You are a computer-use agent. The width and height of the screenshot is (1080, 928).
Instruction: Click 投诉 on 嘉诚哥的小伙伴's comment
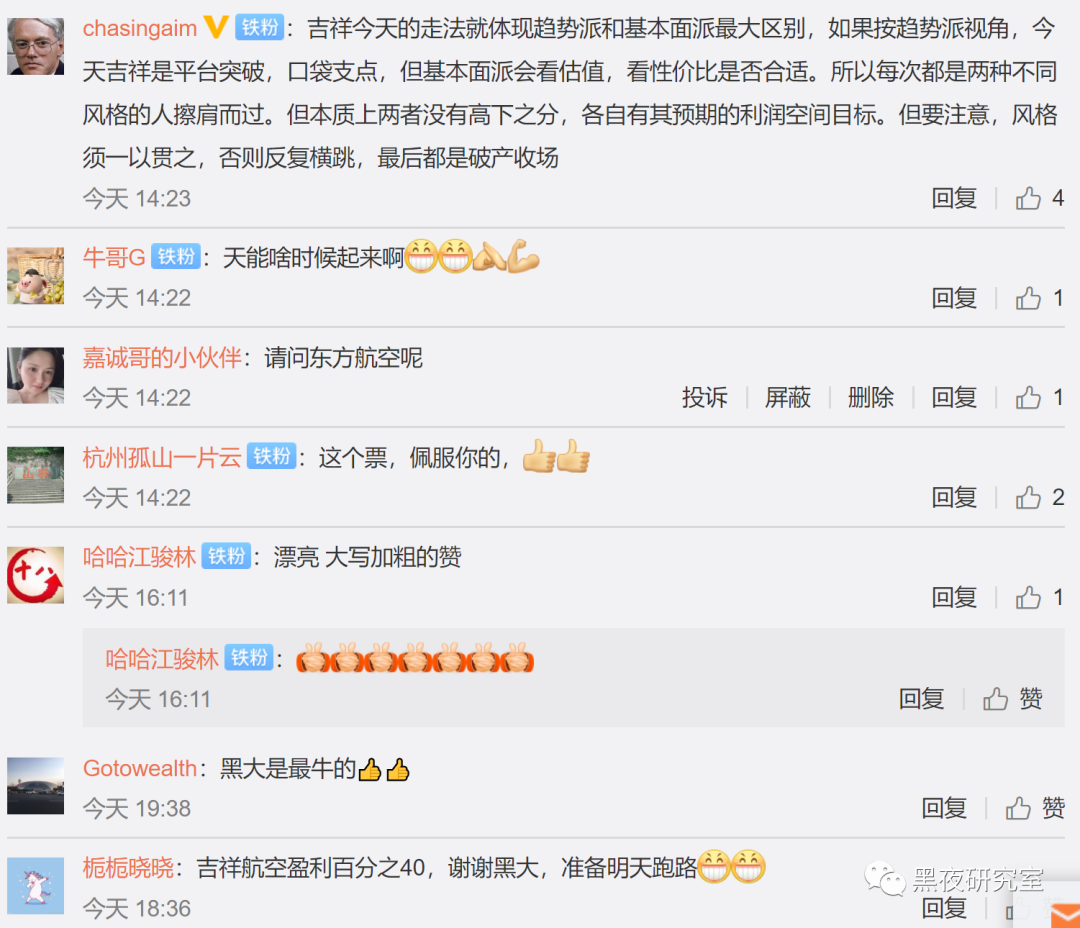704,398
